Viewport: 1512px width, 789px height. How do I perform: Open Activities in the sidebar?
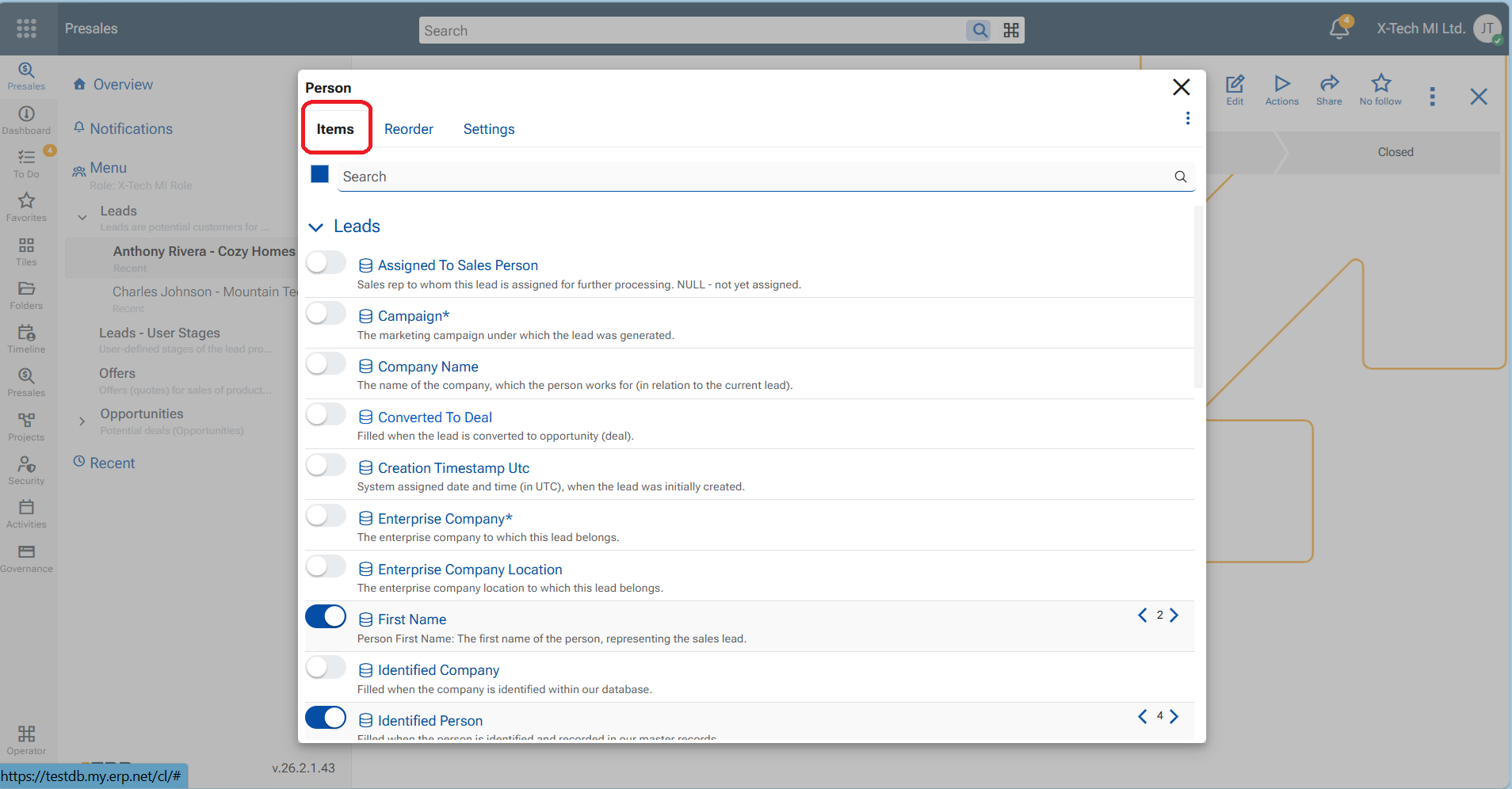click(26, 514)
